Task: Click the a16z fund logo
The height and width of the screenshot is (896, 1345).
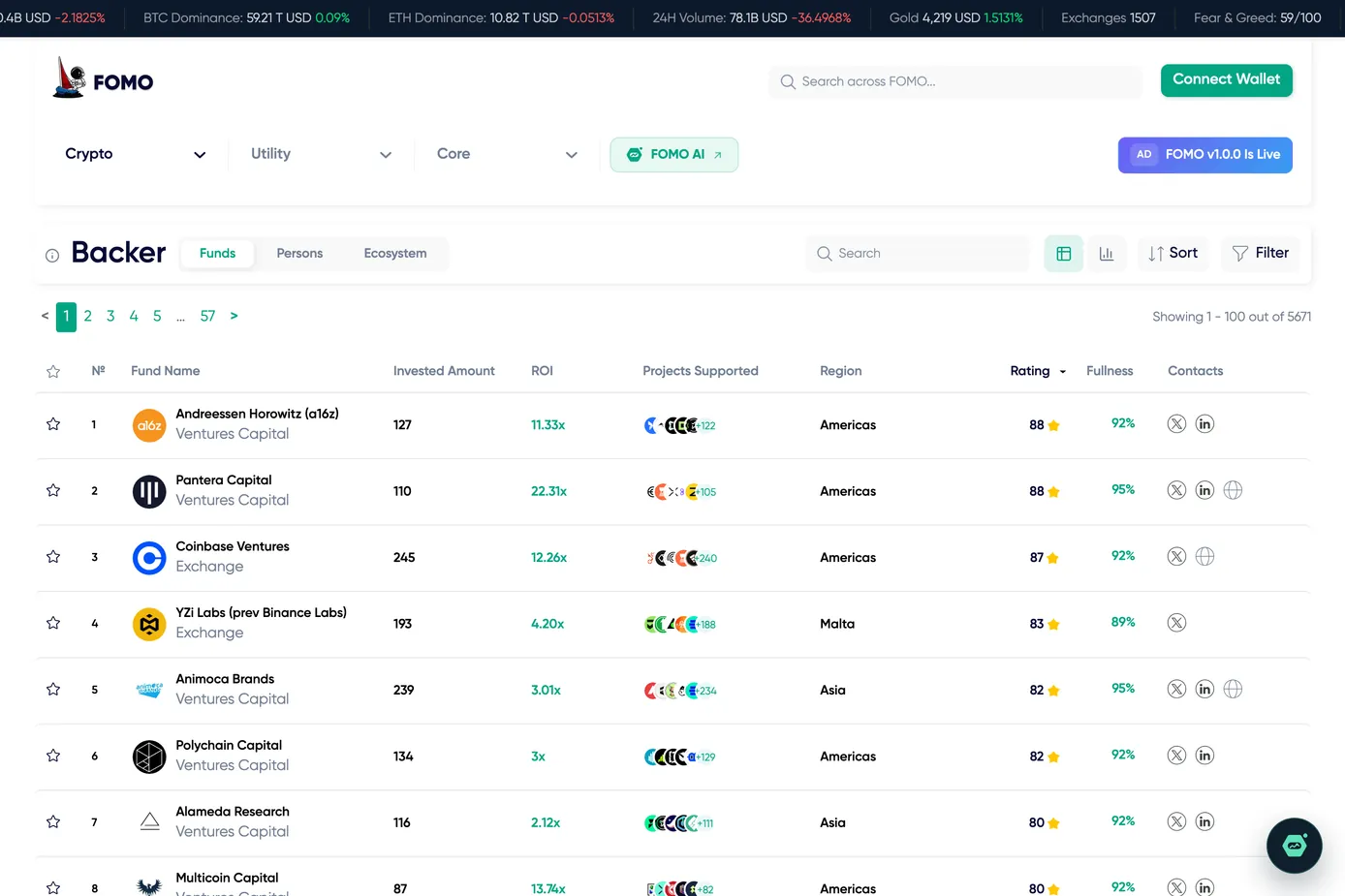Action: tap(149, 425)
